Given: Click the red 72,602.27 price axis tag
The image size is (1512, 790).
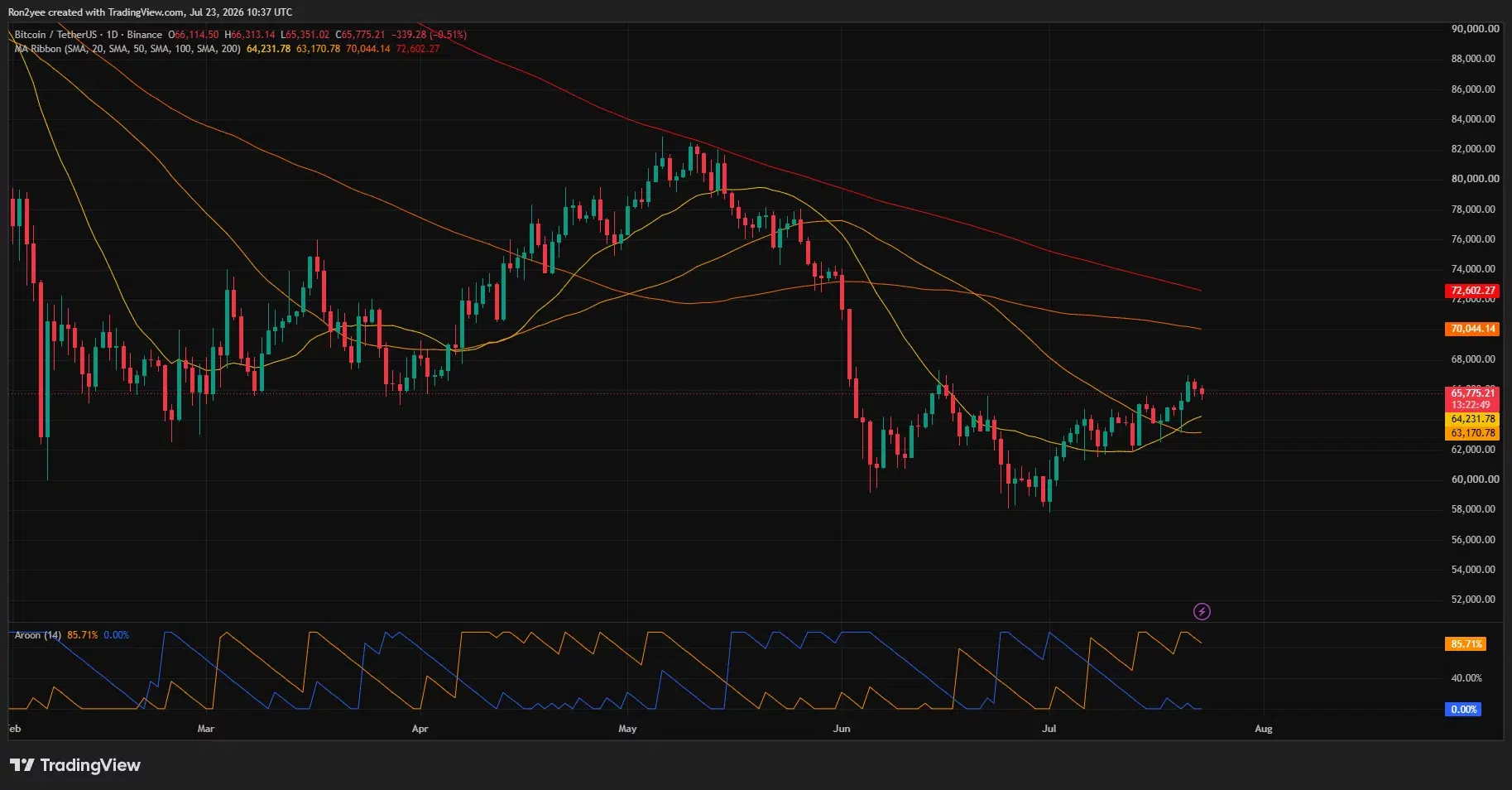Looking at the screenshot, I should [1472, 291].
